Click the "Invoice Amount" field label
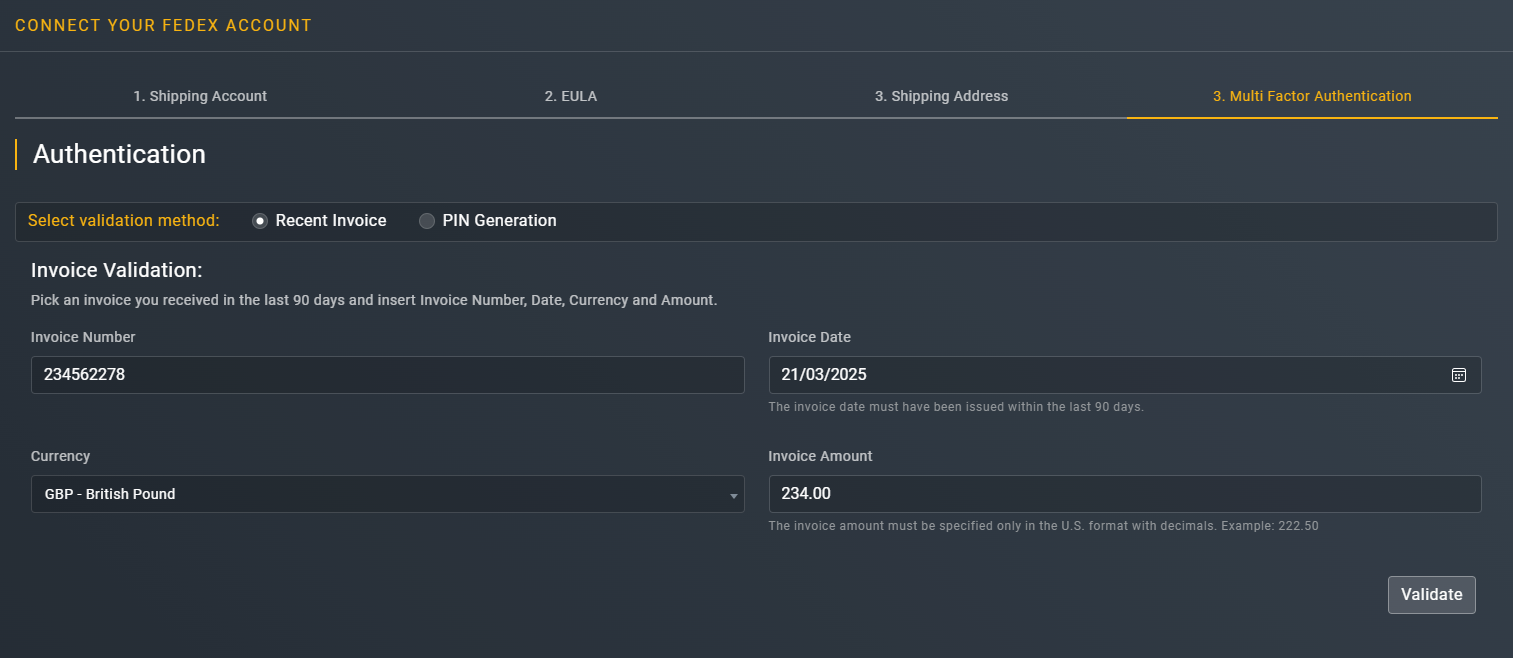1513x658 pixels. (x=820, y=456)
